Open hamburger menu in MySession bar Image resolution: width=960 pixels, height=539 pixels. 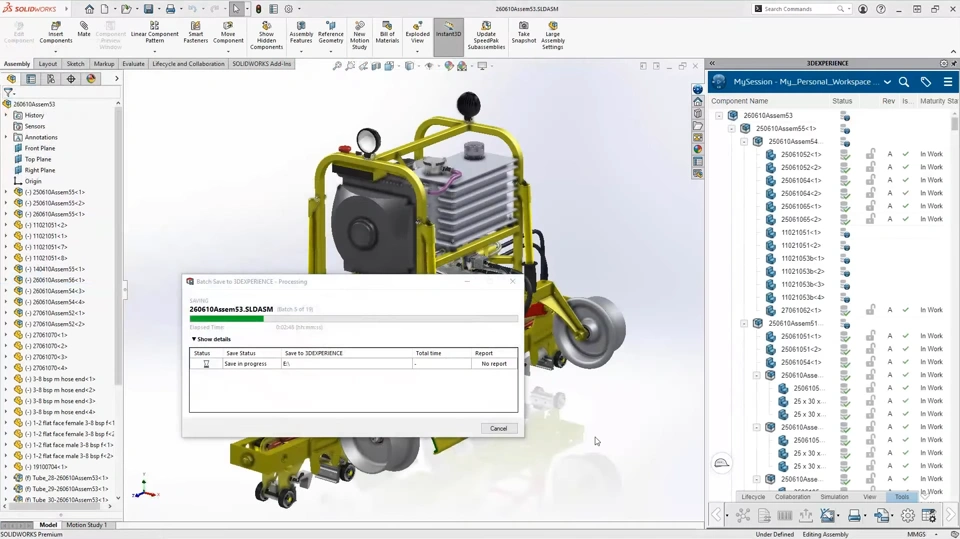click(948, 81)
